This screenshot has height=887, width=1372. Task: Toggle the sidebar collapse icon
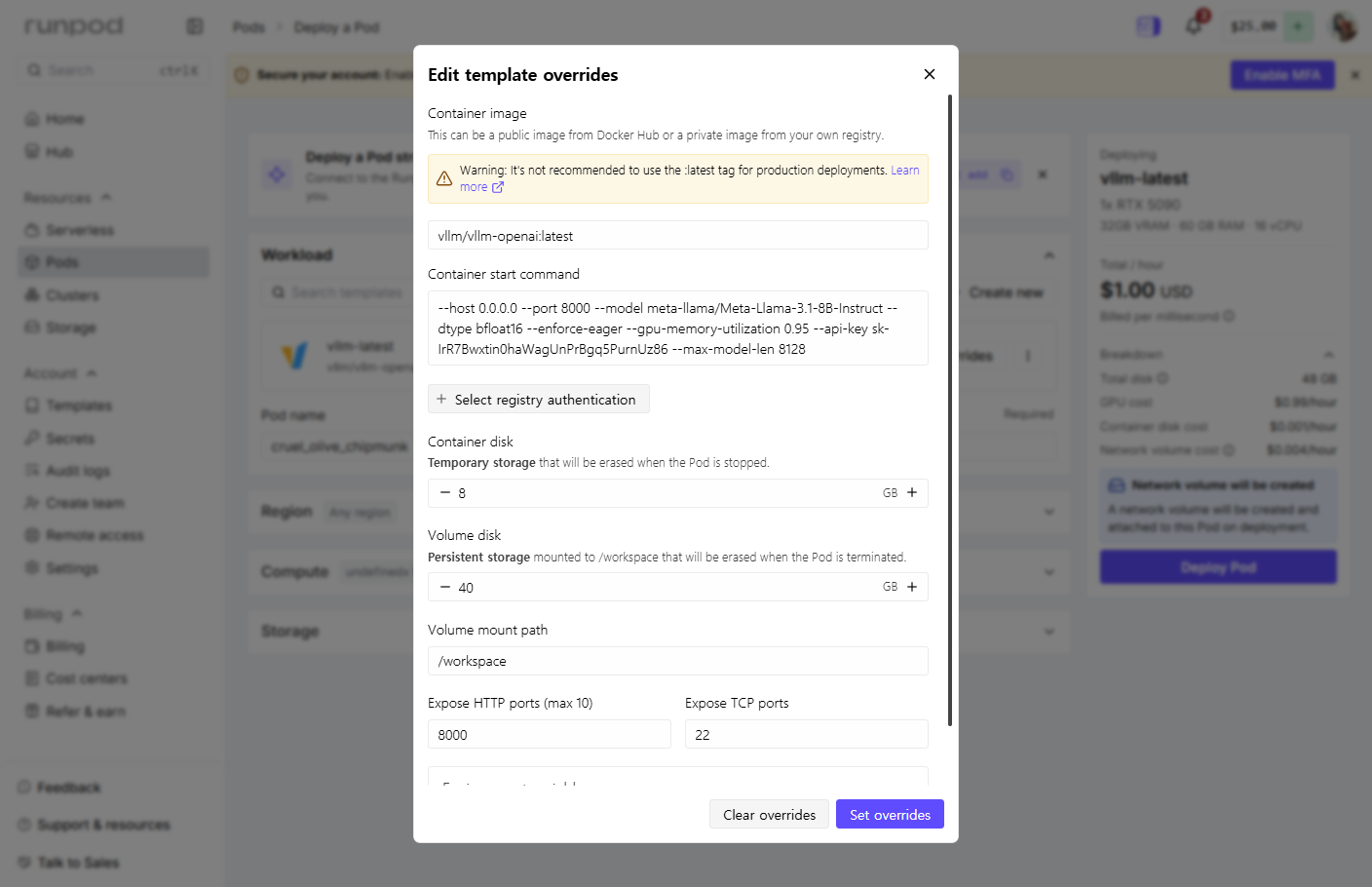tap(195, 26)
